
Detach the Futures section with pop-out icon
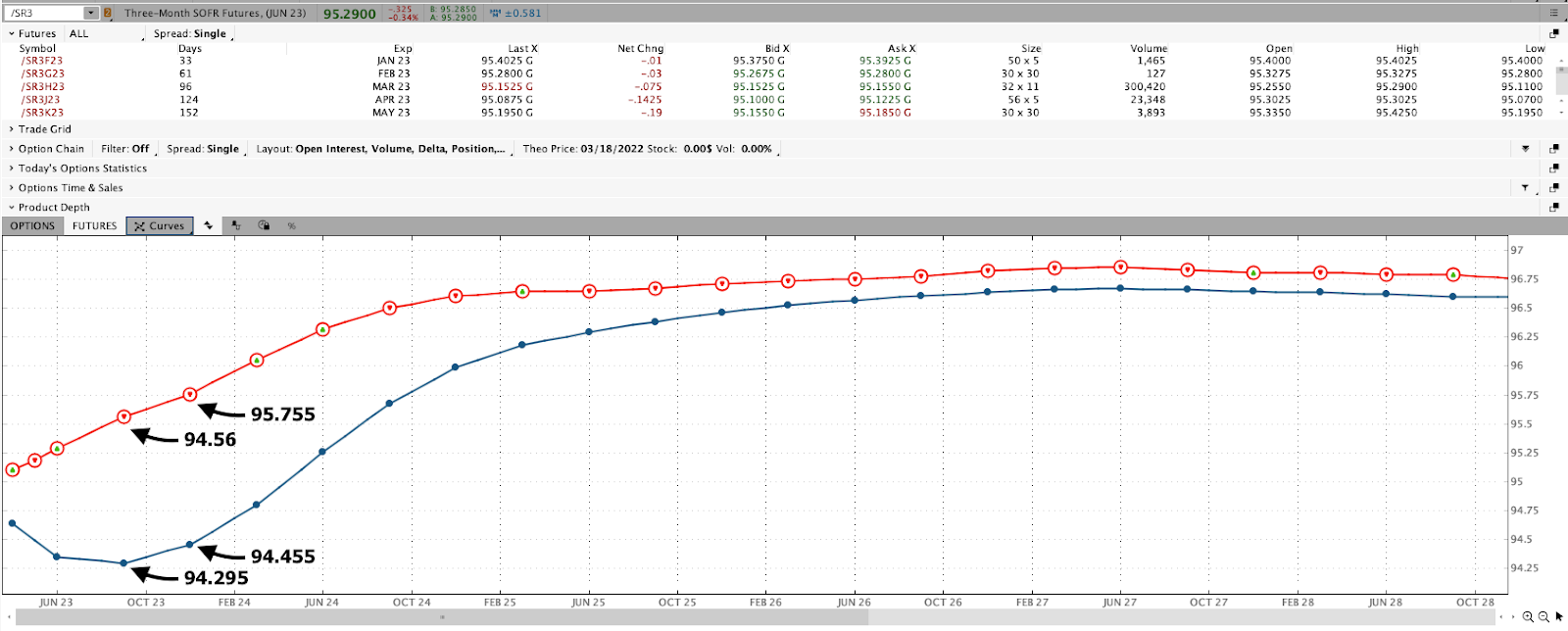click(x=1553, y=33)
